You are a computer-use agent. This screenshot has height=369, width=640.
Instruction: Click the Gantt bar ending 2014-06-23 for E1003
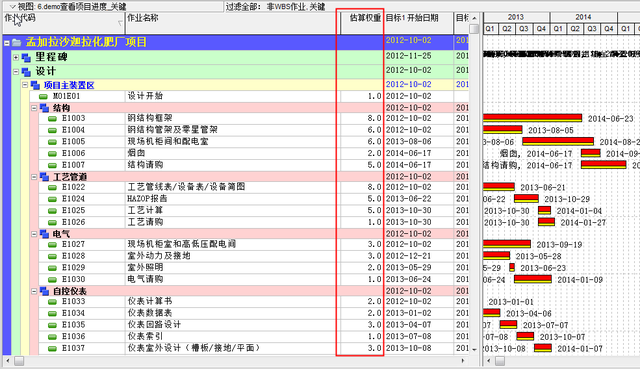pos(532,118)
